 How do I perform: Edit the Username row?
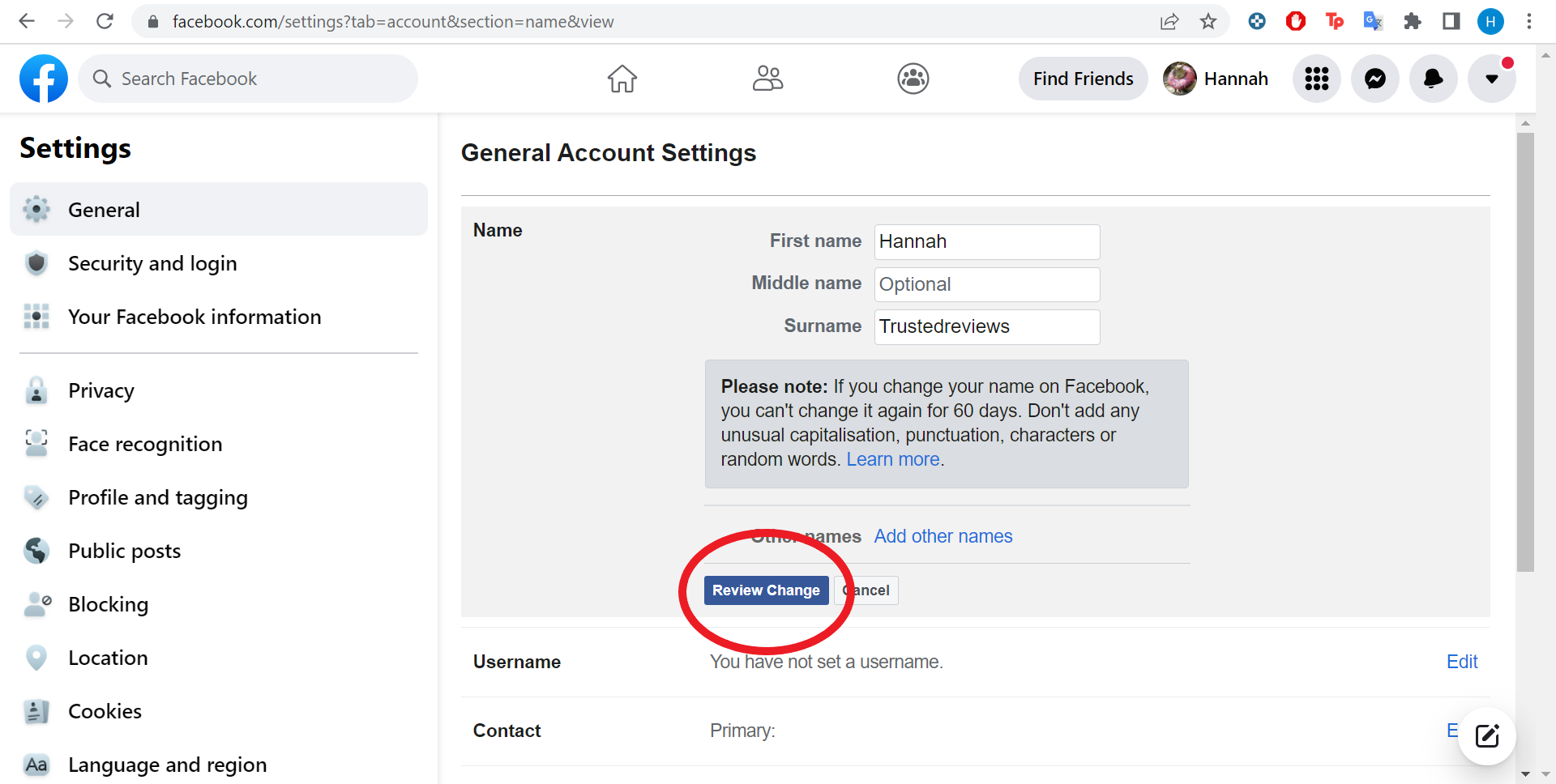click(x=1462, y=662)
